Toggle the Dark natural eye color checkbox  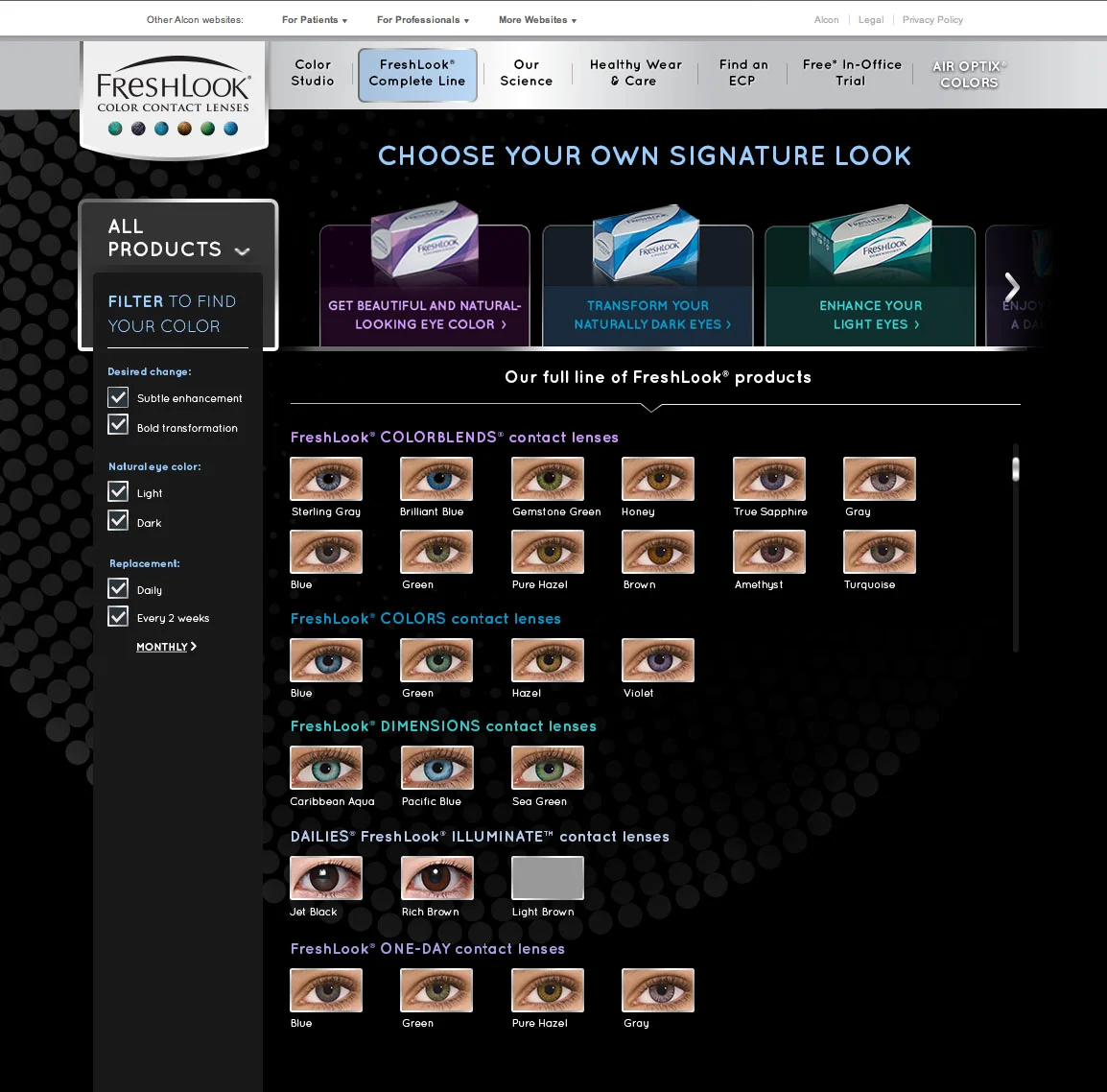coord(118,521)
